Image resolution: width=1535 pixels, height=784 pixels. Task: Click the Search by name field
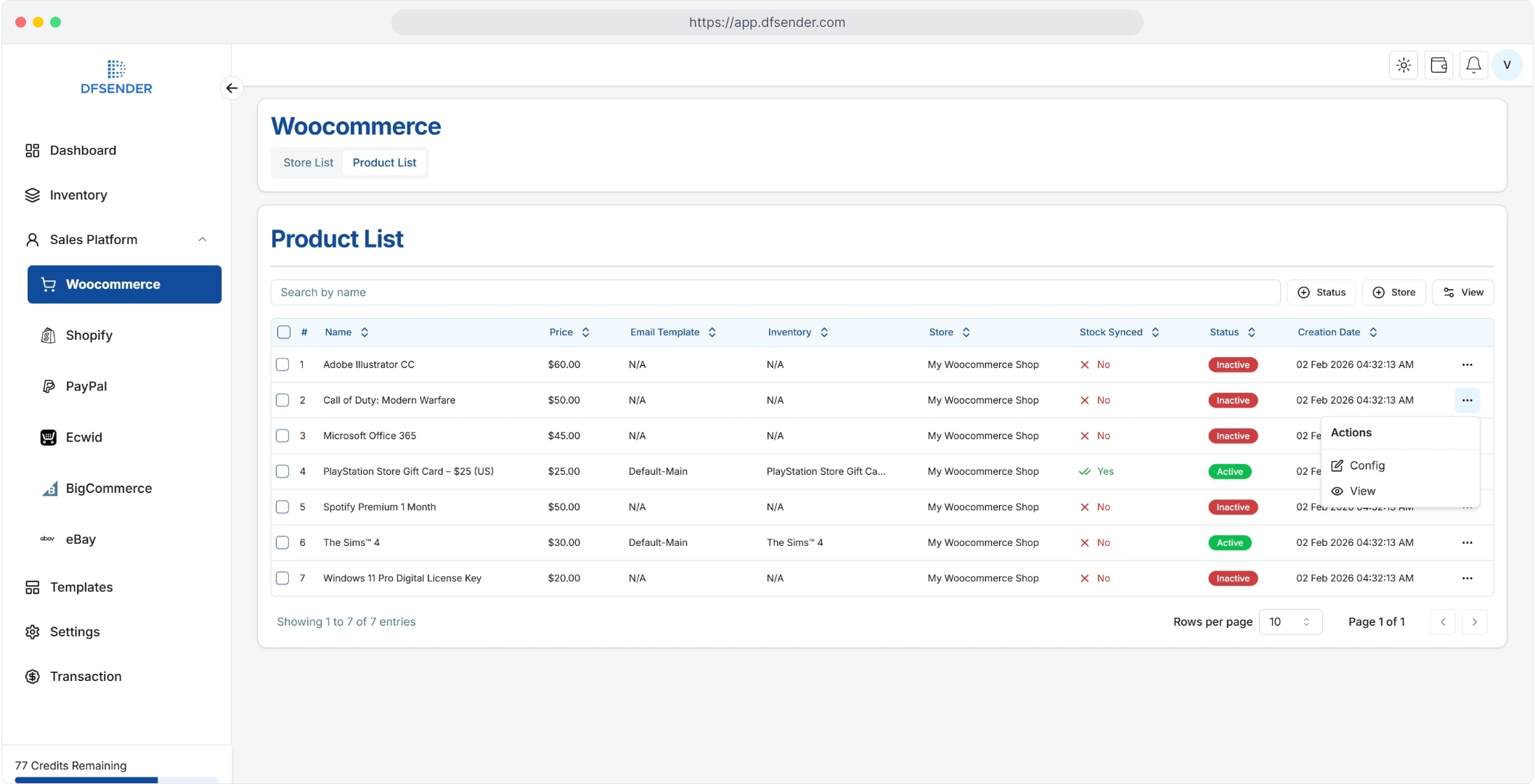point(775,293)
